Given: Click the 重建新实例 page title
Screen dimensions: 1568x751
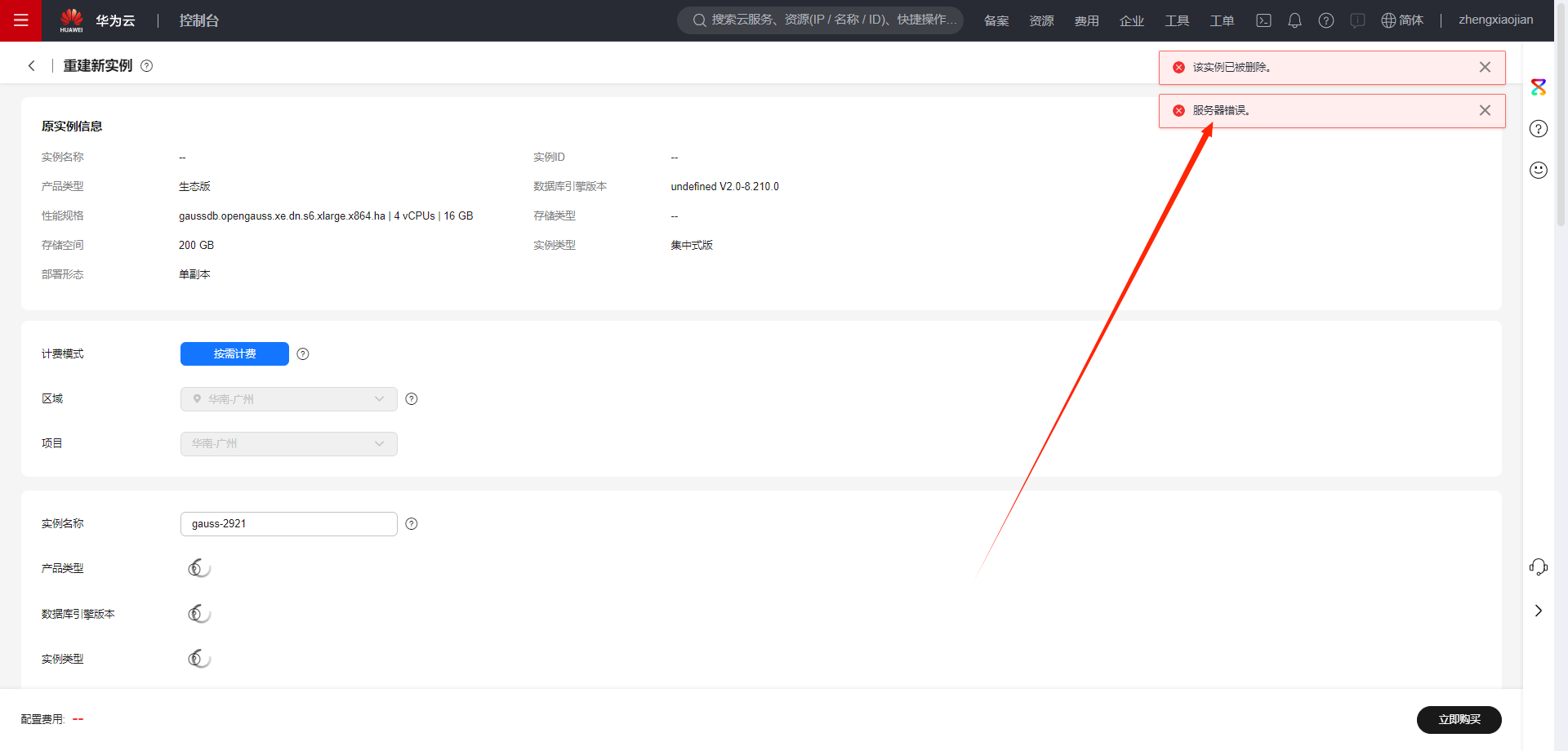Looking at the screenshot, I should coord(98,65).
